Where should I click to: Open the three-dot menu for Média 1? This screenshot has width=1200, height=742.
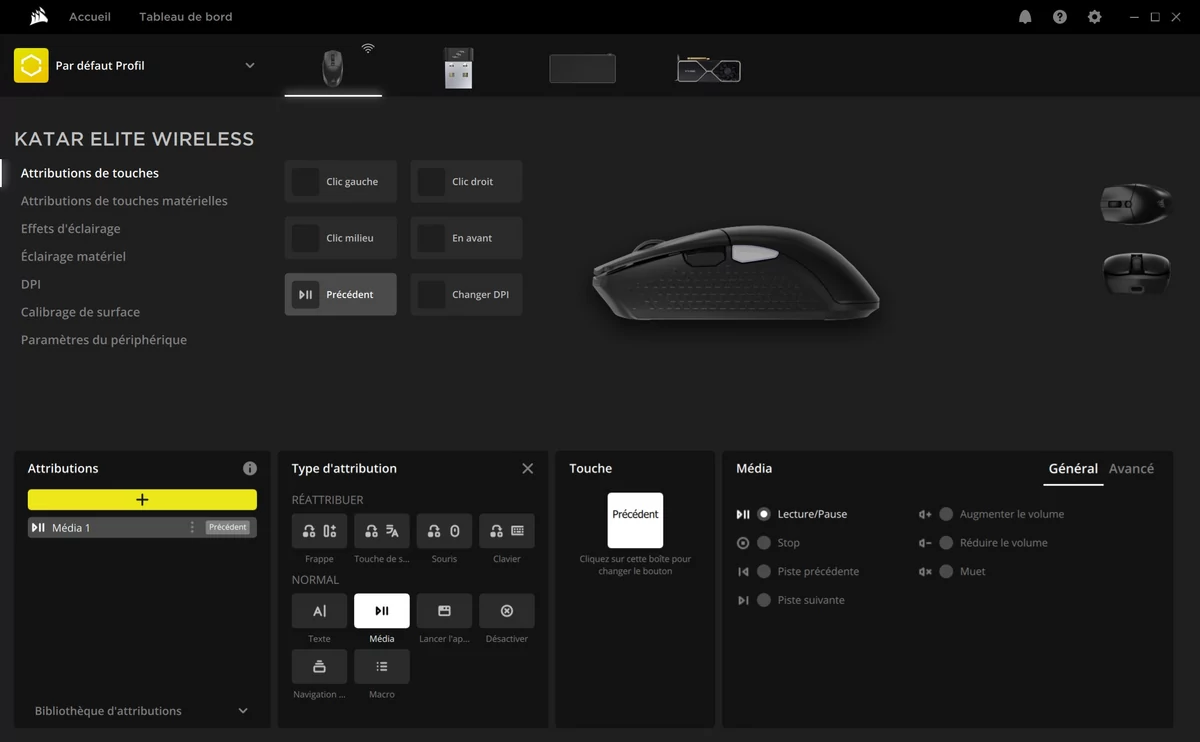192,527
